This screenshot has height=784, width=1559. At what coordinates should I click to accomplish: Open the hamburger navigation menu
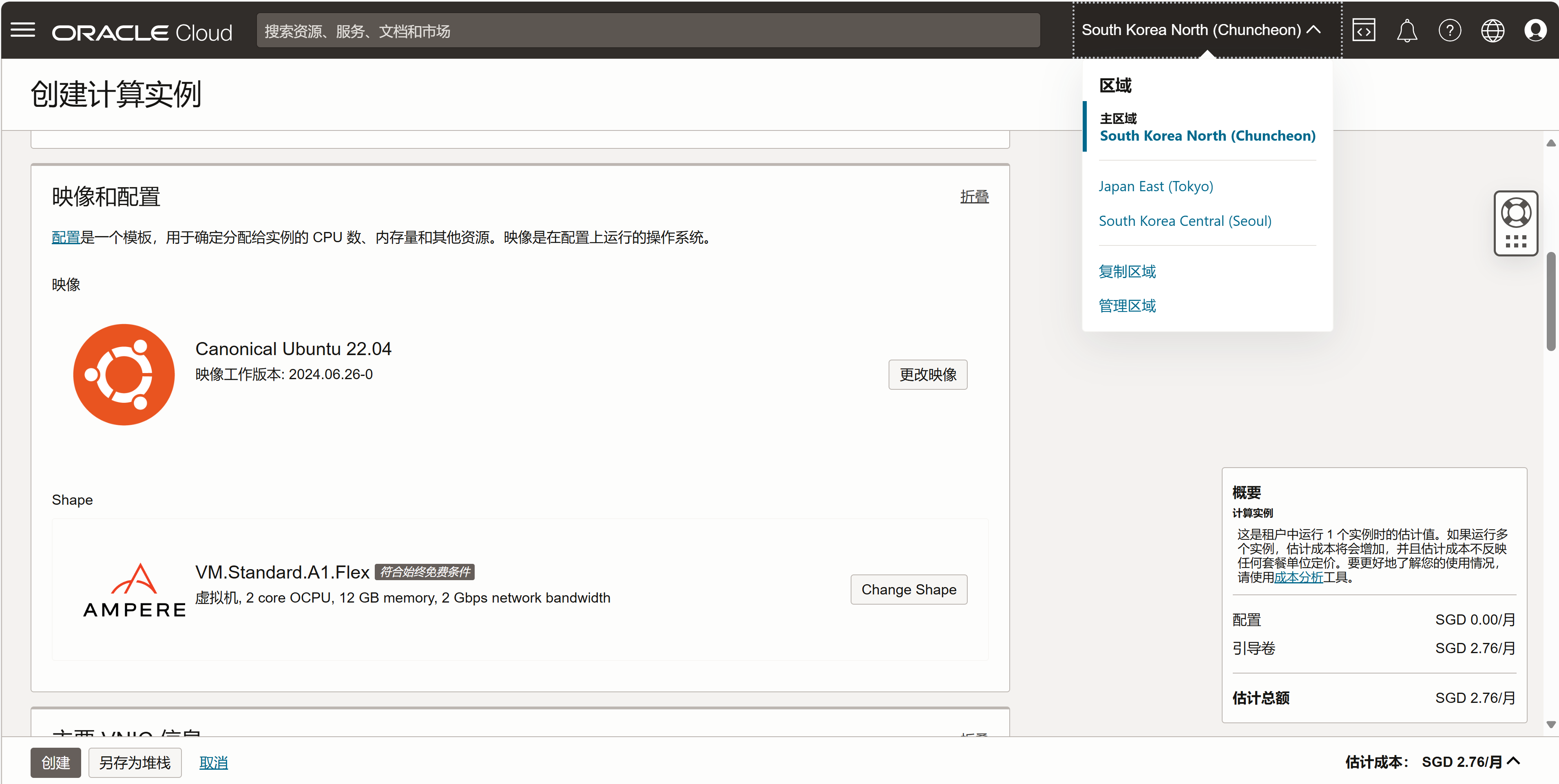[x=23, y=30]
